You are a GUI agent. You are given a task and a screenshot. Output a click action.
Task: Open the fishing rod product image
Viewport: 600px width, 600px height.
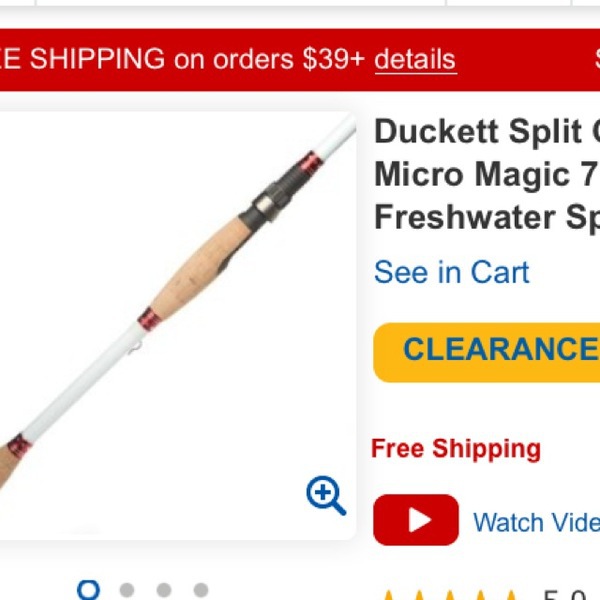click(178, 326)
